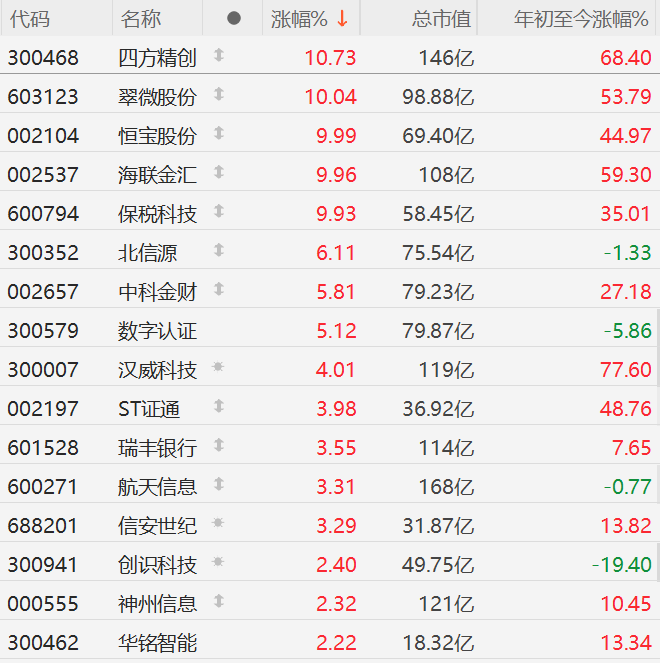Viewport: 660px width, 663px height.
Task: Click the marker icon beside 航天信息
Action: pyautogui.click(x=219, y=484)
